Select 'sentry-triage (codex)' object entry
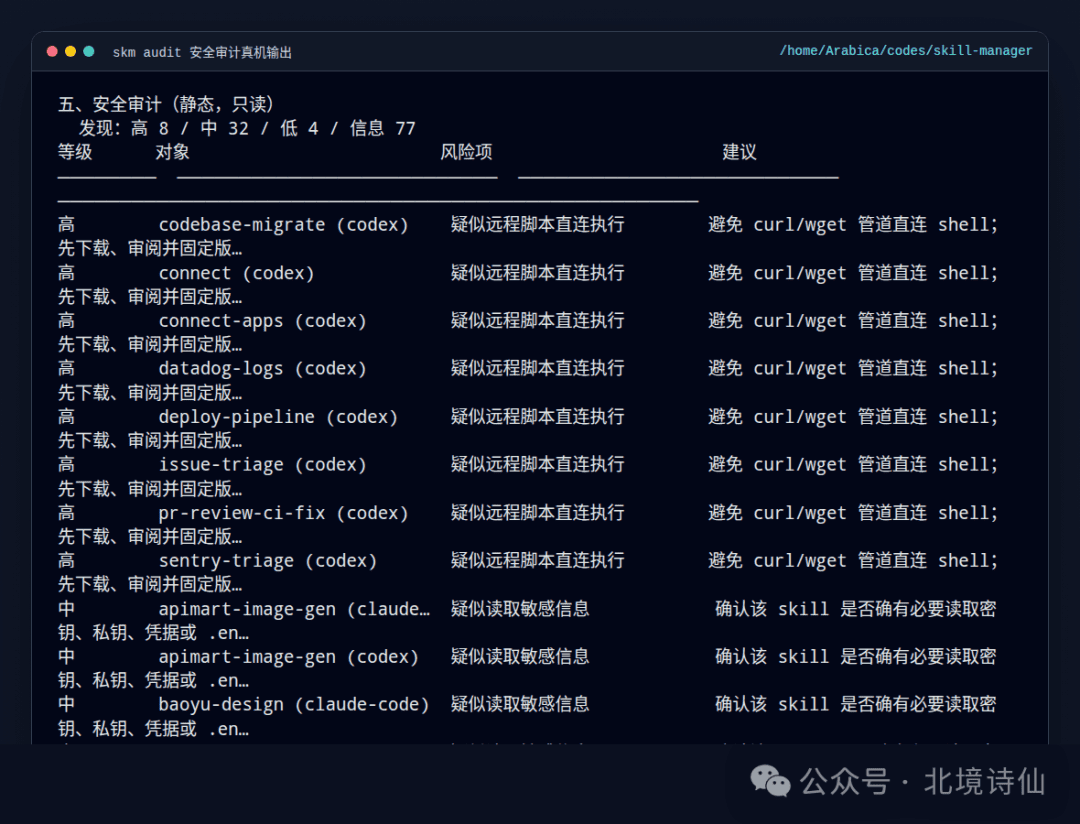This screenshot has height=824, width=1080. (268, 561)
